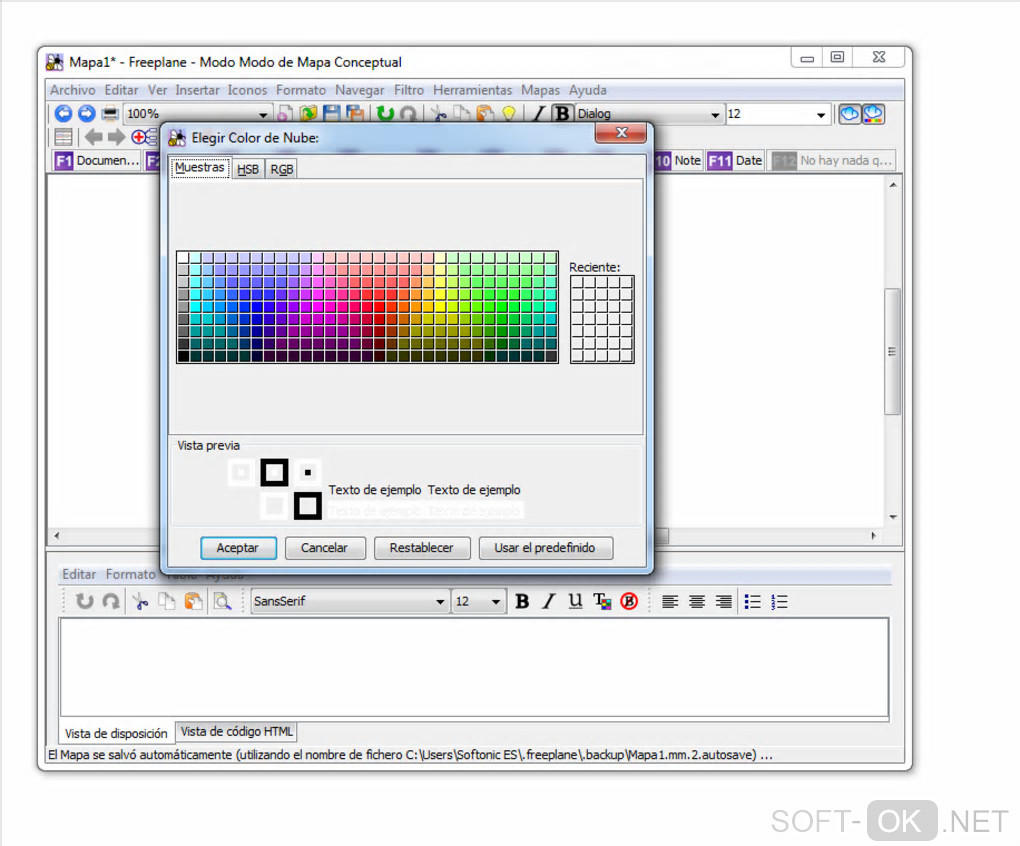Apply bold in the note editor
Screen dimensions: 1020x846
[522, 601]
